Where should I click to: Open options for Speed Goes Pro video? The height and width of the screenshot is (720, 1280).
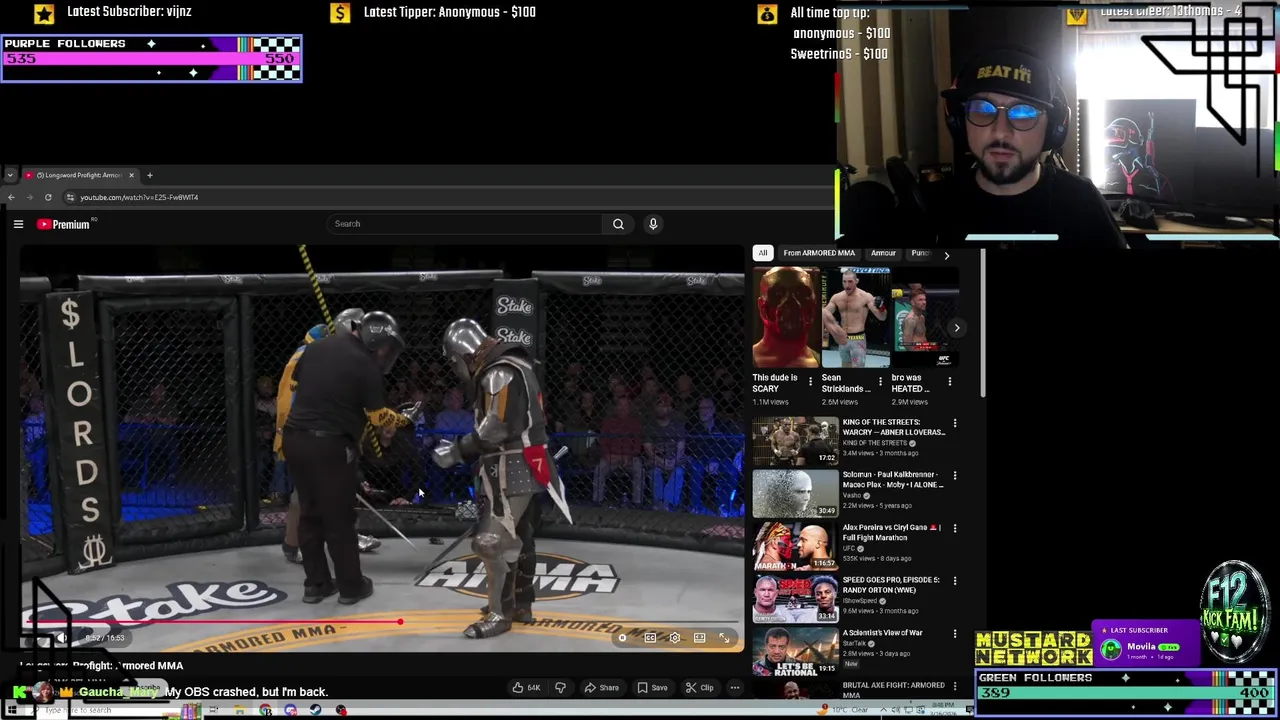955,581
